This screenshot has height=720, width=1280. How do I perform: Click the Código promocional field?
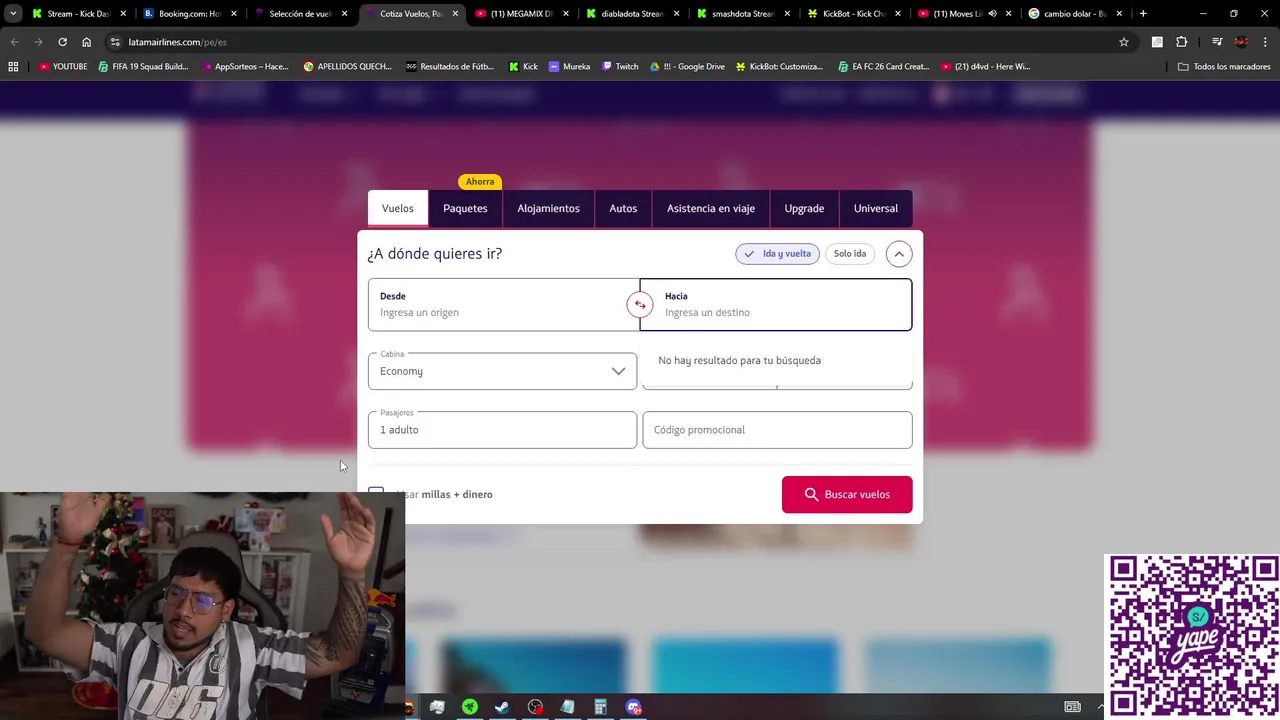(777, 430)
